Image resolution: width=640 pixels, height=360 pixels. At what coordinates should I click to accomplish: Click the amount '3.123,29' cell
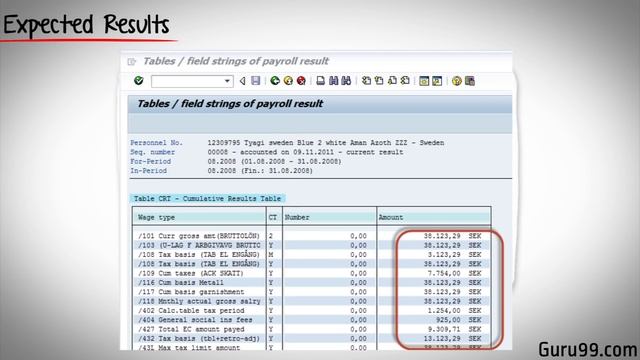[x=444, y=255]
